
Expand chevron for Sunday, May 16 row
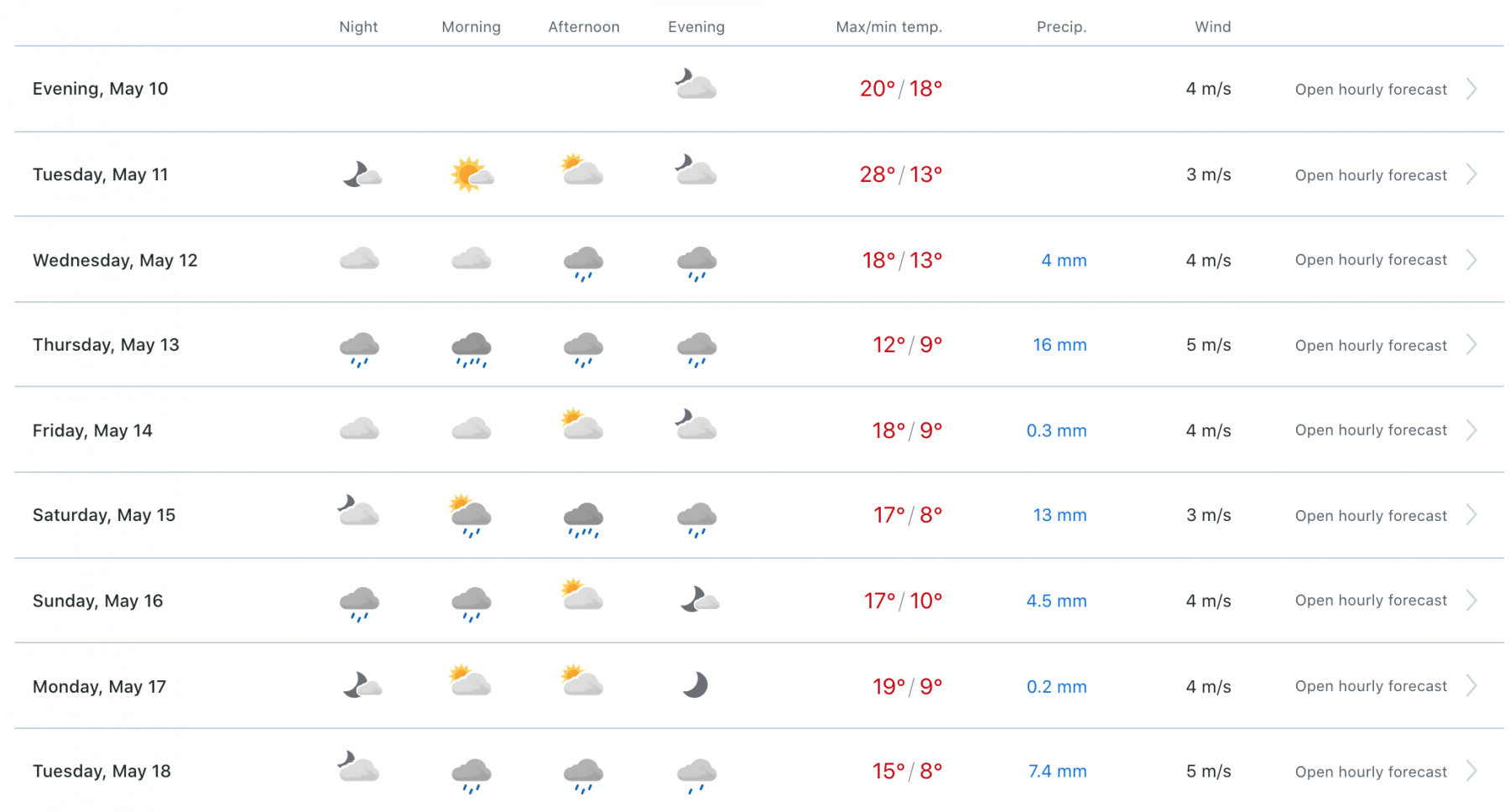coord(1472,601)
